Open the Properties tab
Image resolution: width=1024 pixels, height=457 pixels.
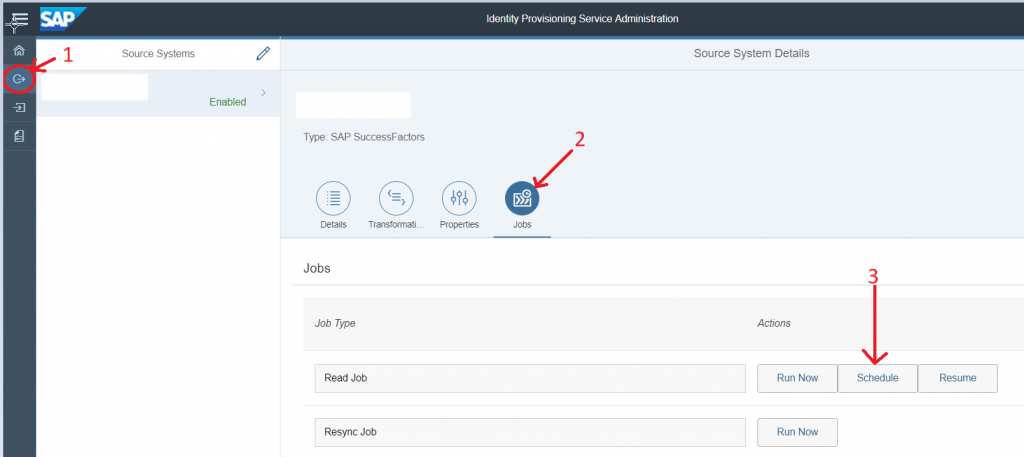[459, 206]
